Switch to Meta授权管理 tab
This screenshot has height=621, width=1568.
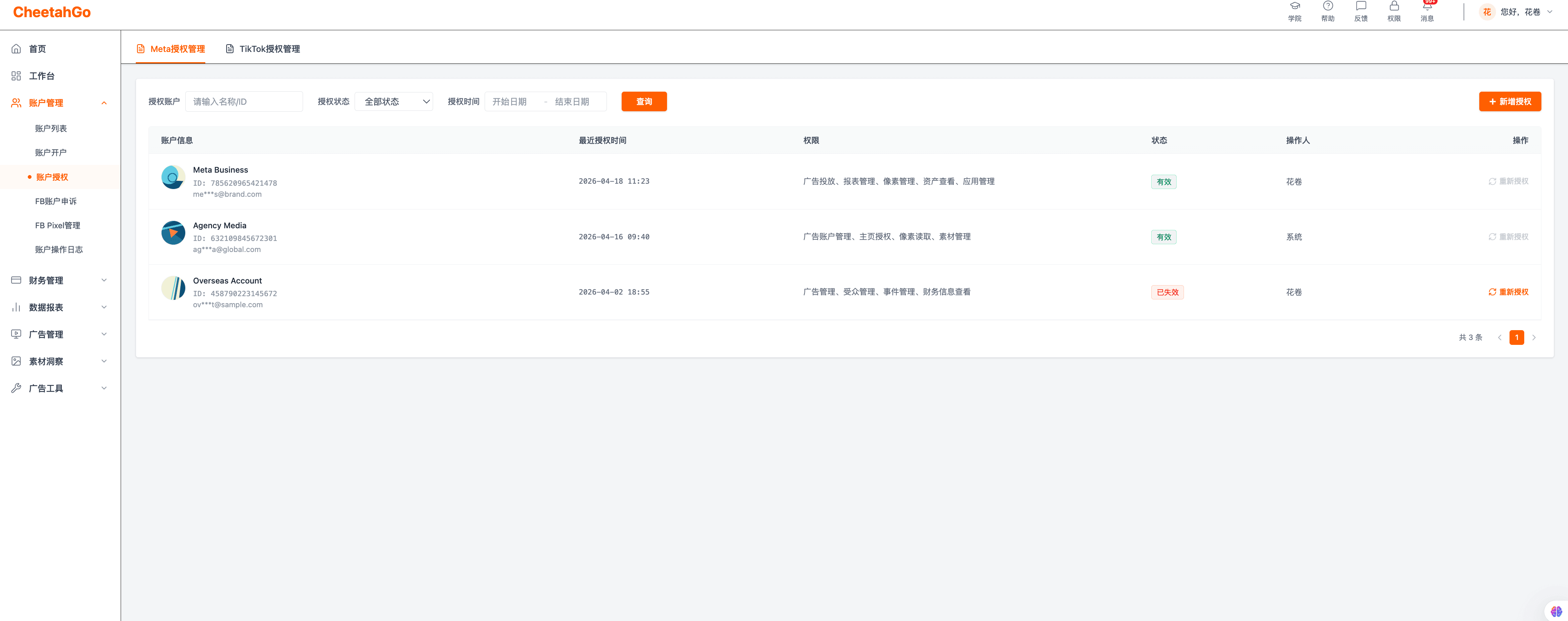[171, 49]
